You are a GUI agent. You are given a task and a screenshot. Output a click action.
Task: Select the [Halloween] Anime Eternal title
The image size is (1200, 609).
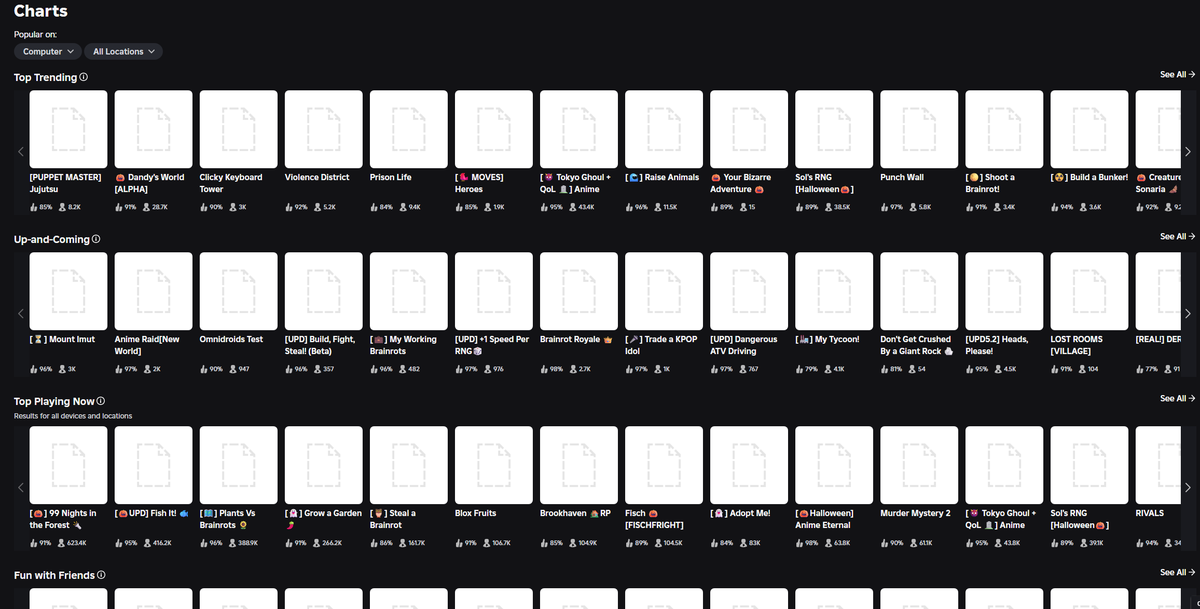[825, 519]
